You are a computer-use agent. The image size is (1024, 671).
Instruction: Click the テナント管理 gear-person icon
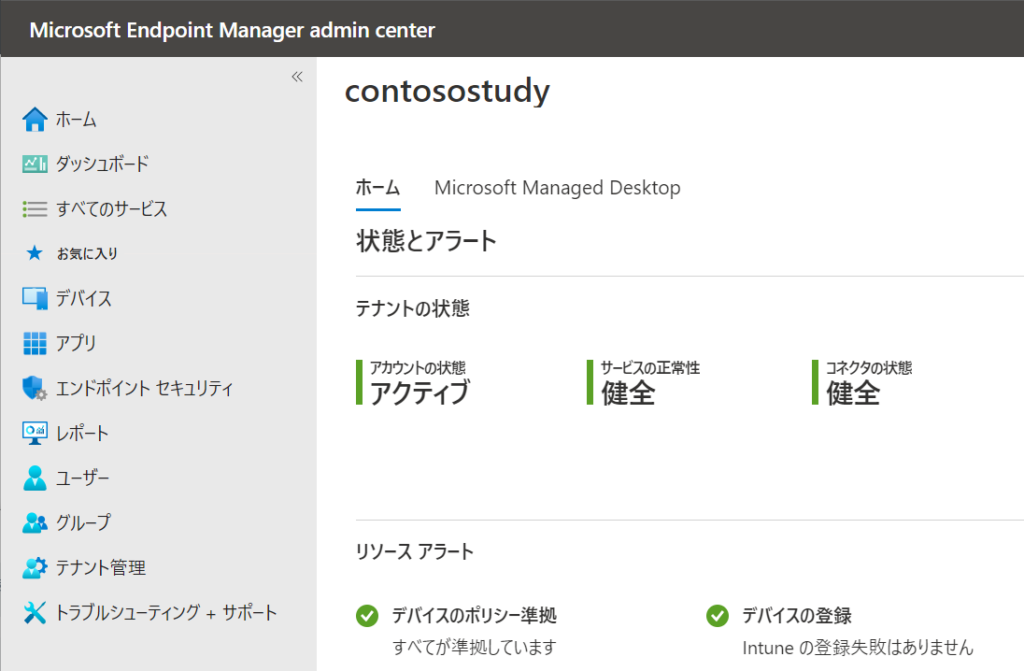point(35,568)
